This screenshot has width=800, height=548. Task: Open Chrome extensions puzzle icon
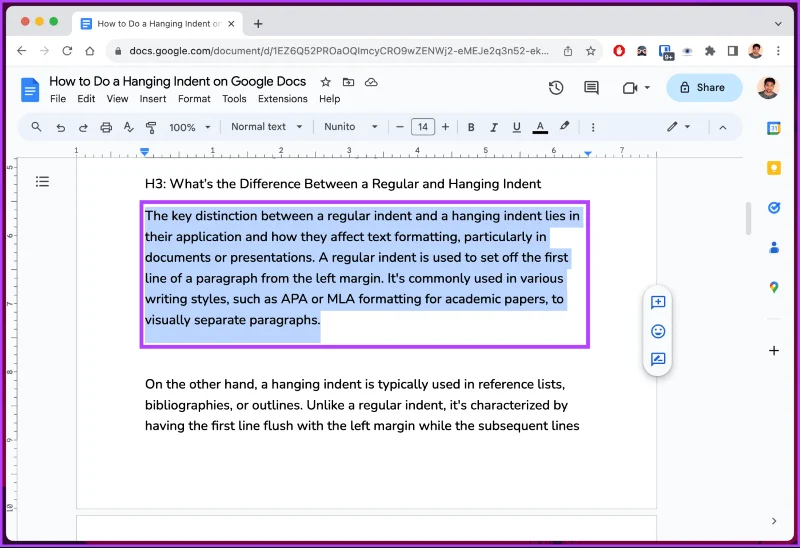click(x=710, y=51)
